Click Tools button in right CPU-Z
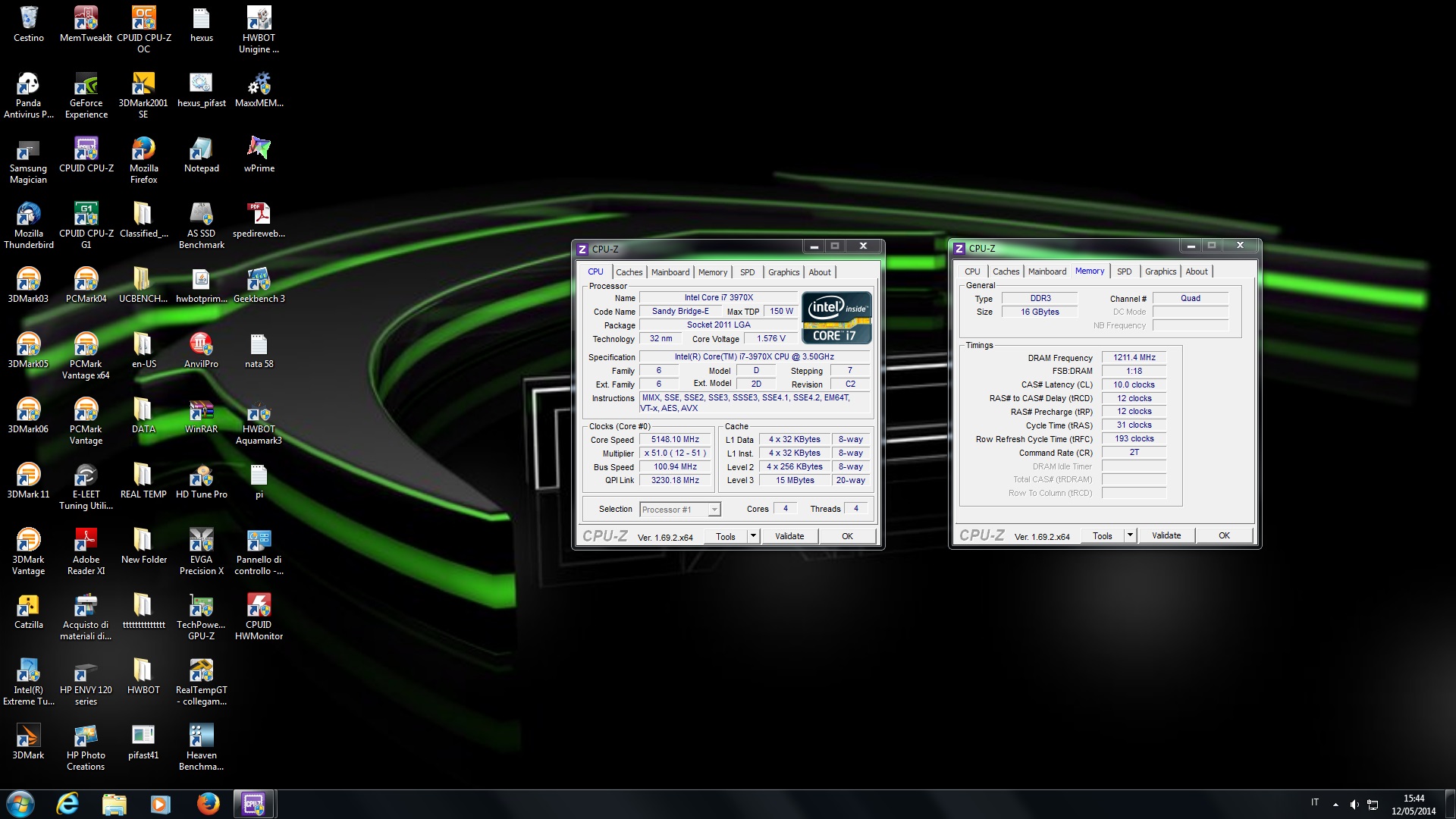Screen dimensions: 1456x819 (x=1103, y=535)
